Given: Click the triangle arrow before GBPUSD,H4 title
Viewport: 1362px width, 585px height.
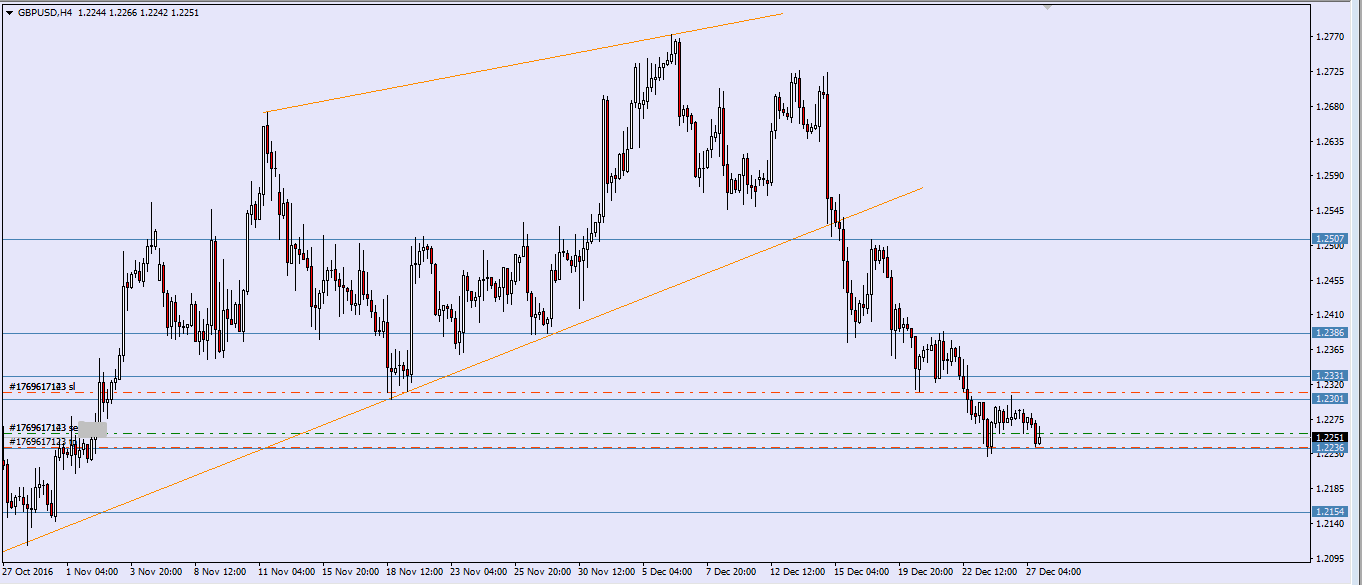Looking at the screenshot, I should [9, 13].
